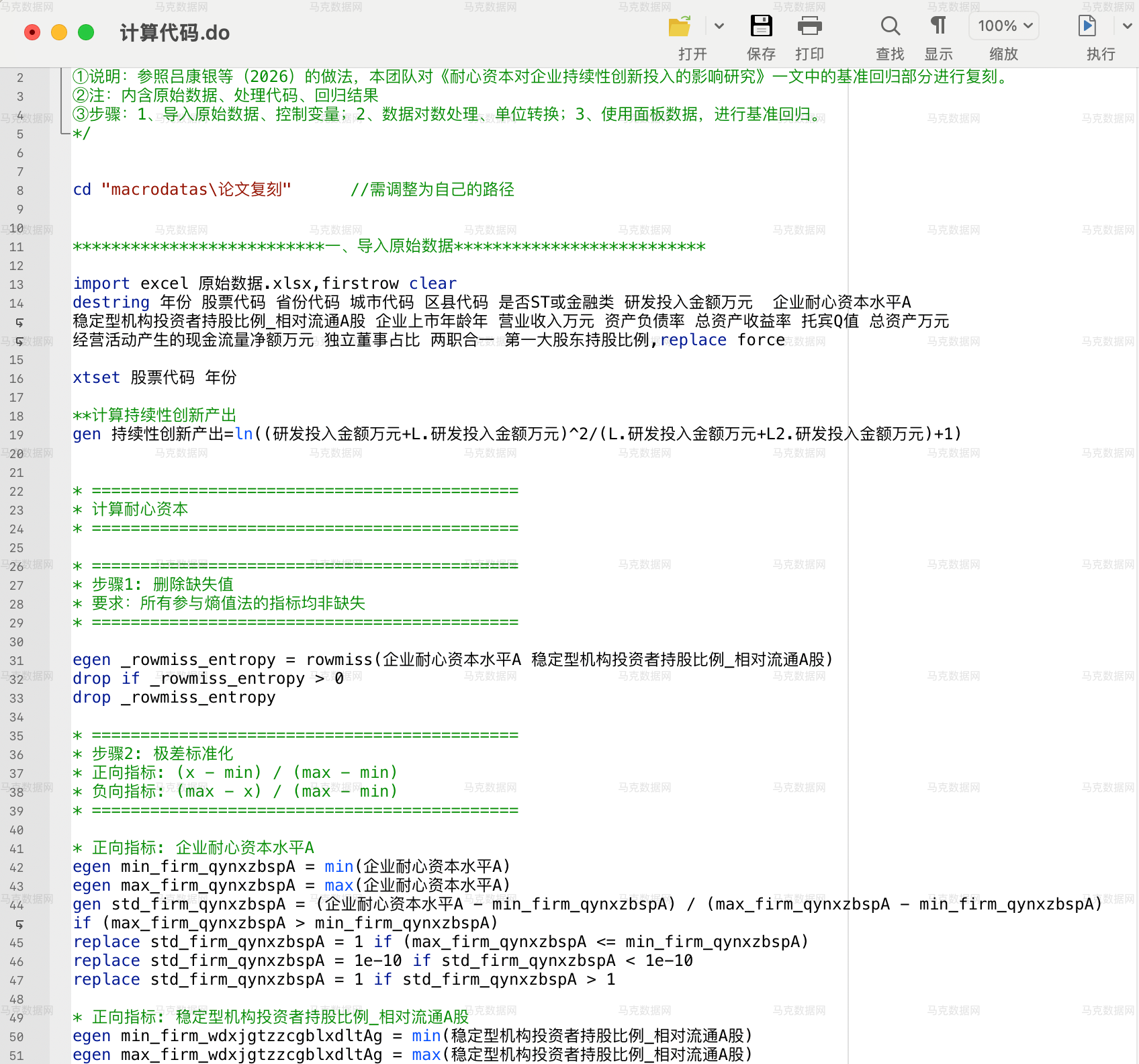Click the * 步骤2: 极差标准化 comment
Image resolution: width=1139 pixels, height=1064 pixels.
pyautogui.click(x=153, y=754)
